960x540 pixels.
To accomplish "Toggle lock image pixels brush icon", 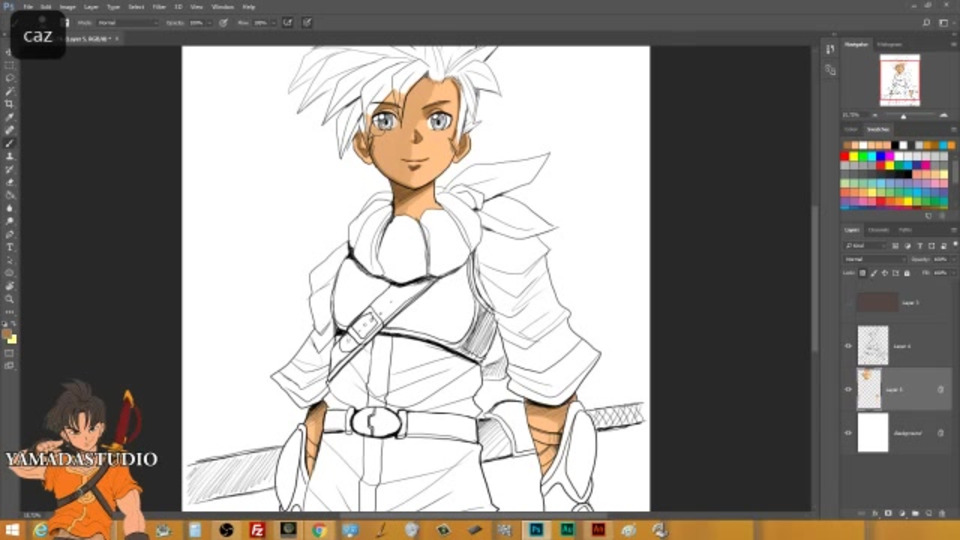I will 874,273.
